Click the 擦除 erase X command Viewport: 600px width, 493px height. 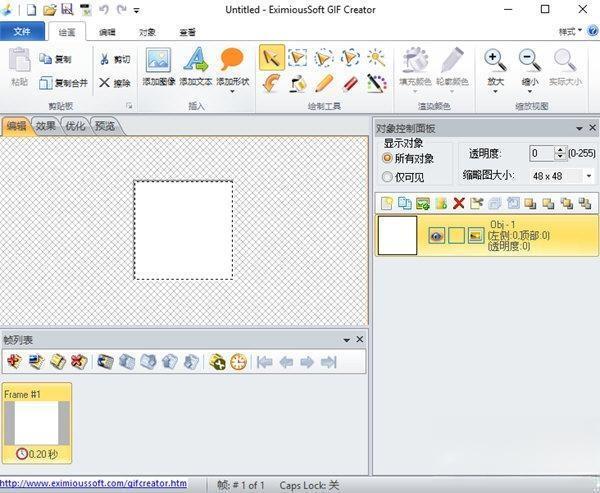click(x=114, y=82)
